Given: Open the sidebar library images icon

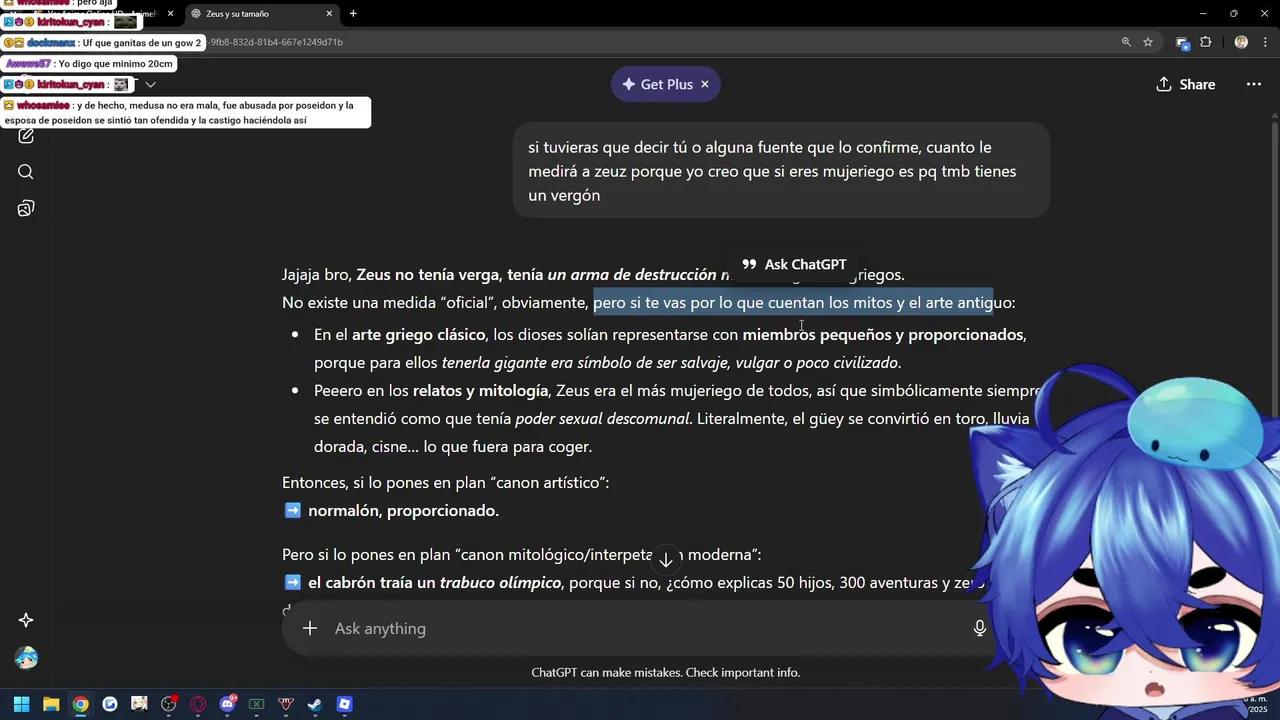Looking at the screenshot, I should [26, 208].
